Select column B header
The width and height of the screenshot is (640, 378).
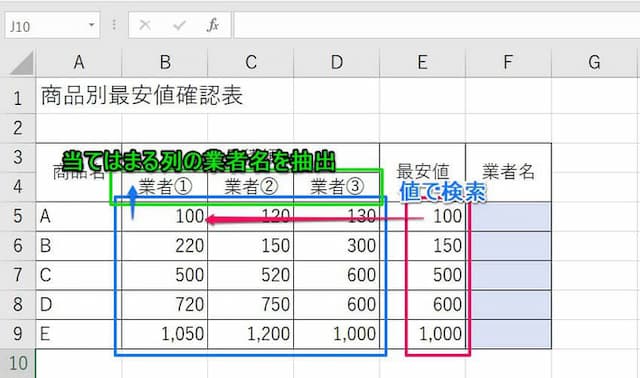[165, 62]
